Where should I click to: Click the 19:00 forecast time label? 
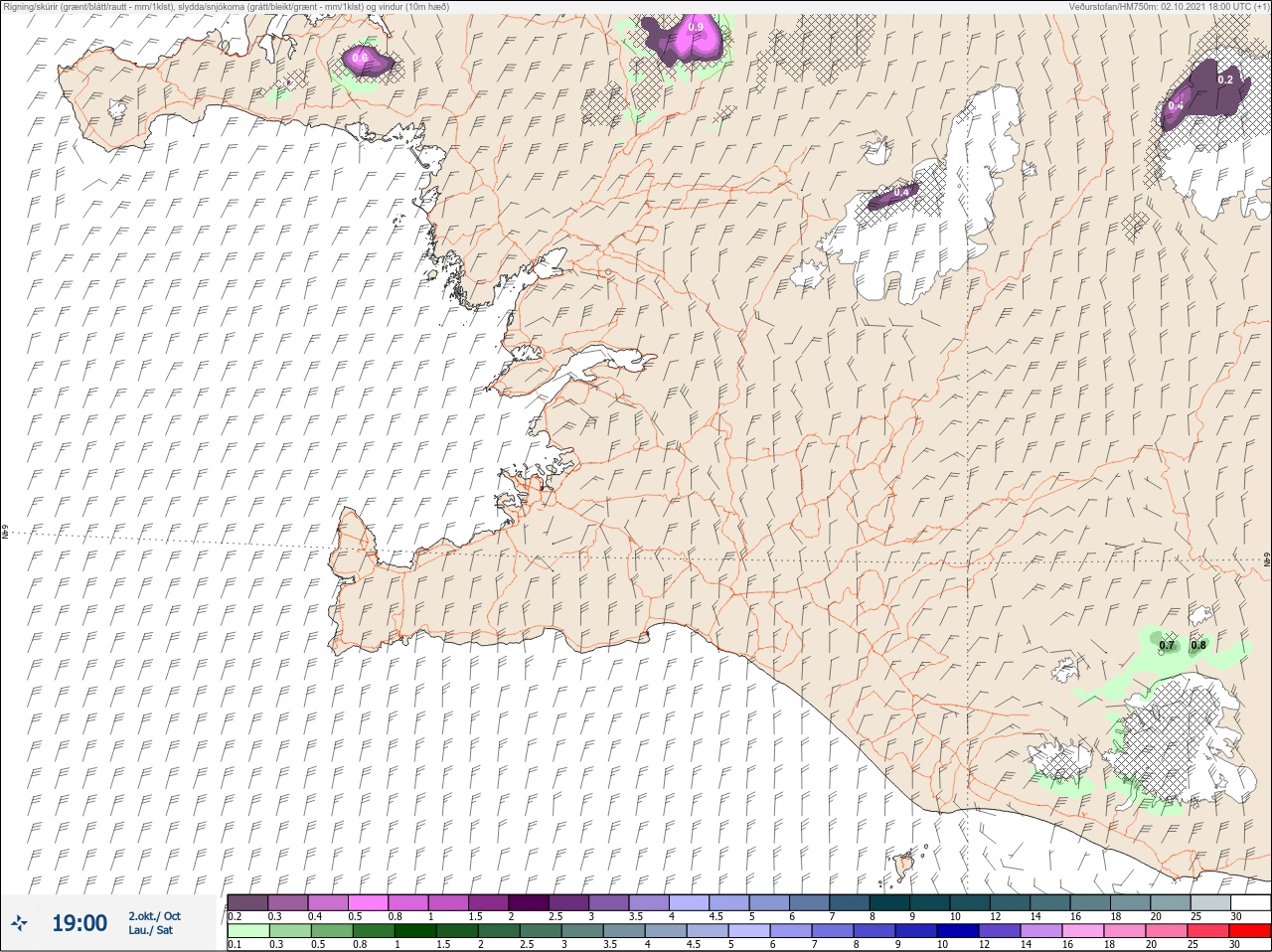pos(79,923)
